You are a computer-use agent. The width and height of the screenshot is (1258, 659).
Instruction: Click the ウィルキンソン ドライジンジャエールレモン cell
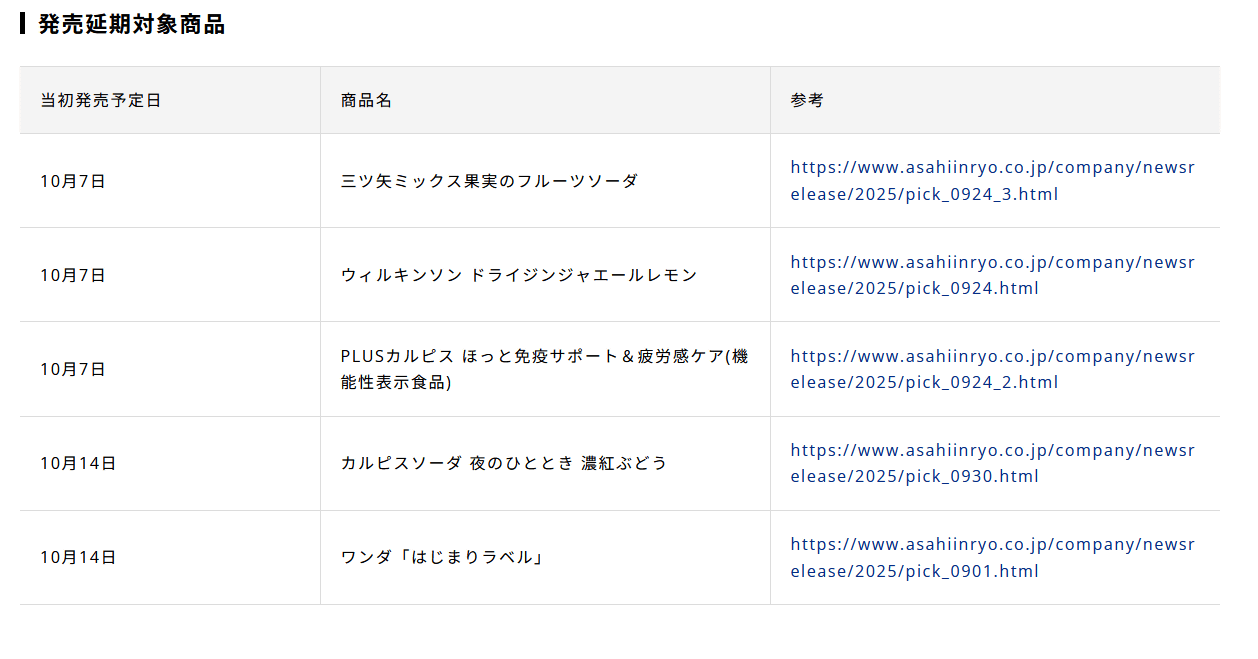[519, 275]
